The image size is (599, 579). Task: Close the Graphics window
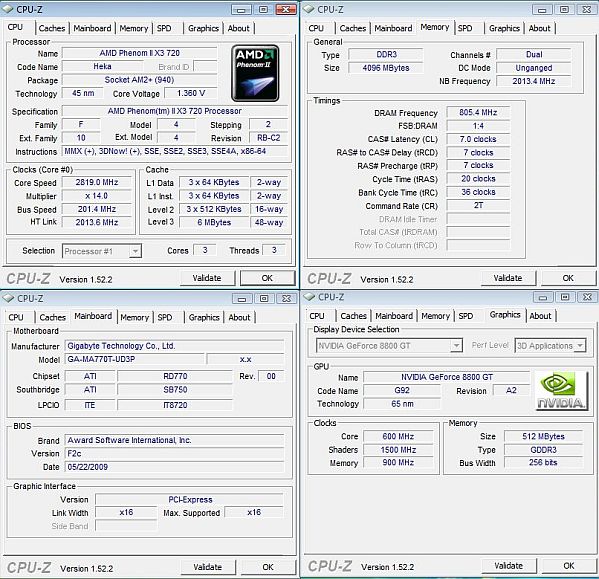tap(587, 297)
